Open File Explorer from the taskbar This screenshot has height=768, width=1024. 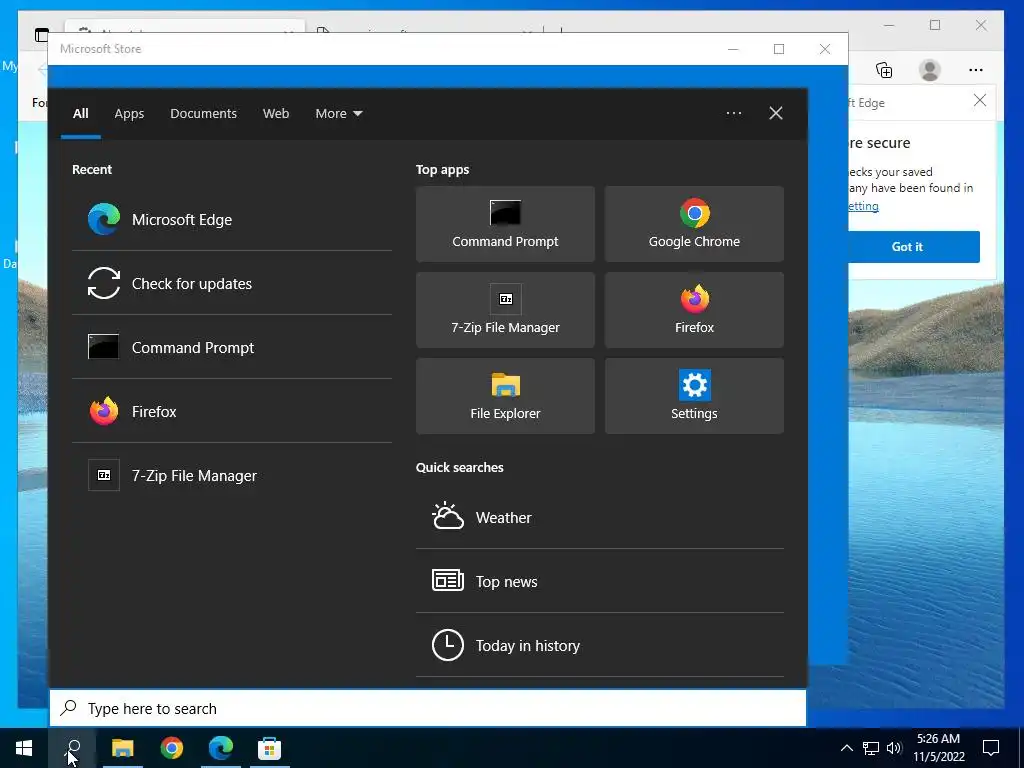123,748
